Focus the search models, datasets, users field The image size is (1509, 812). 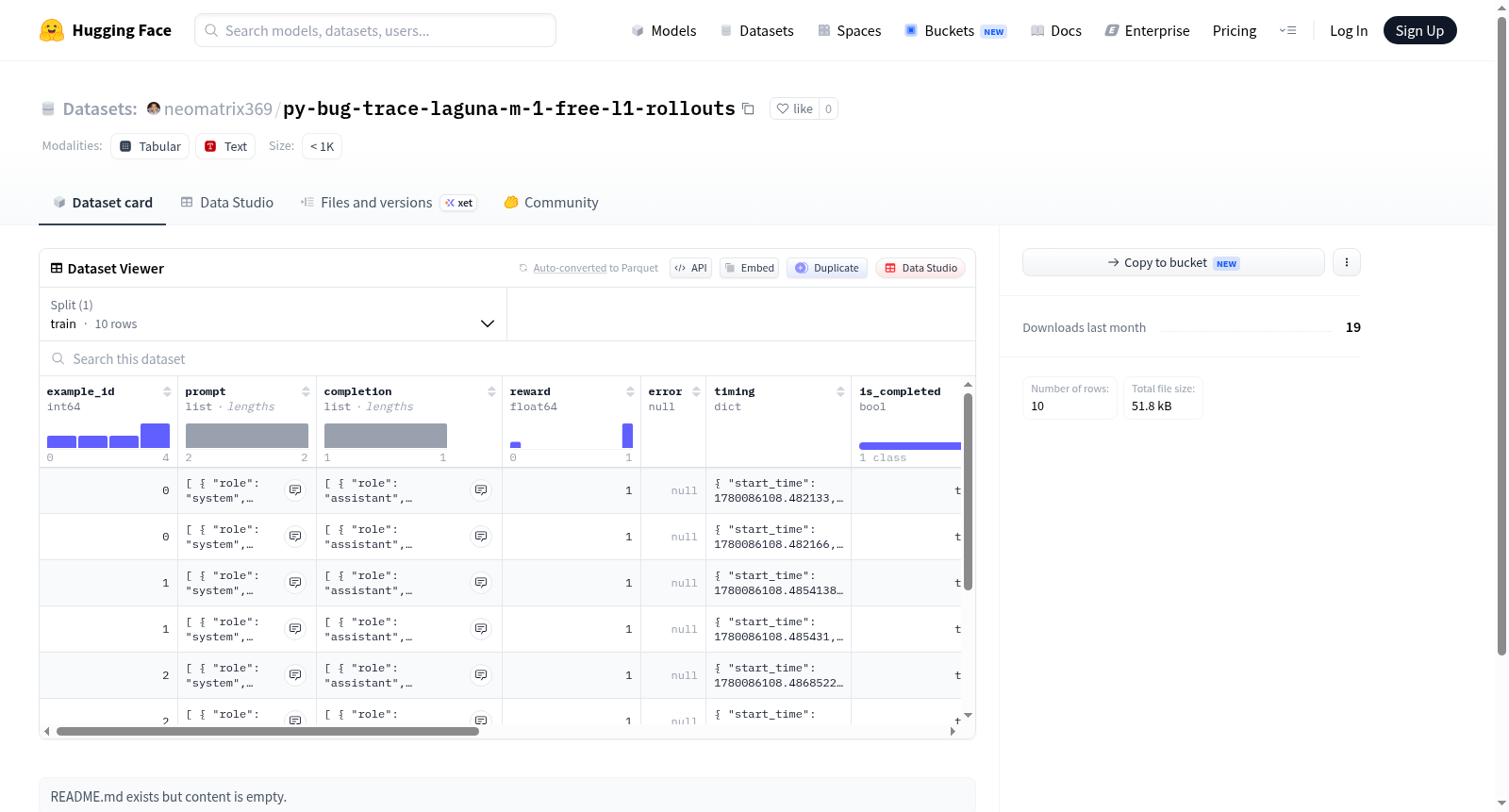pos(375,30)
